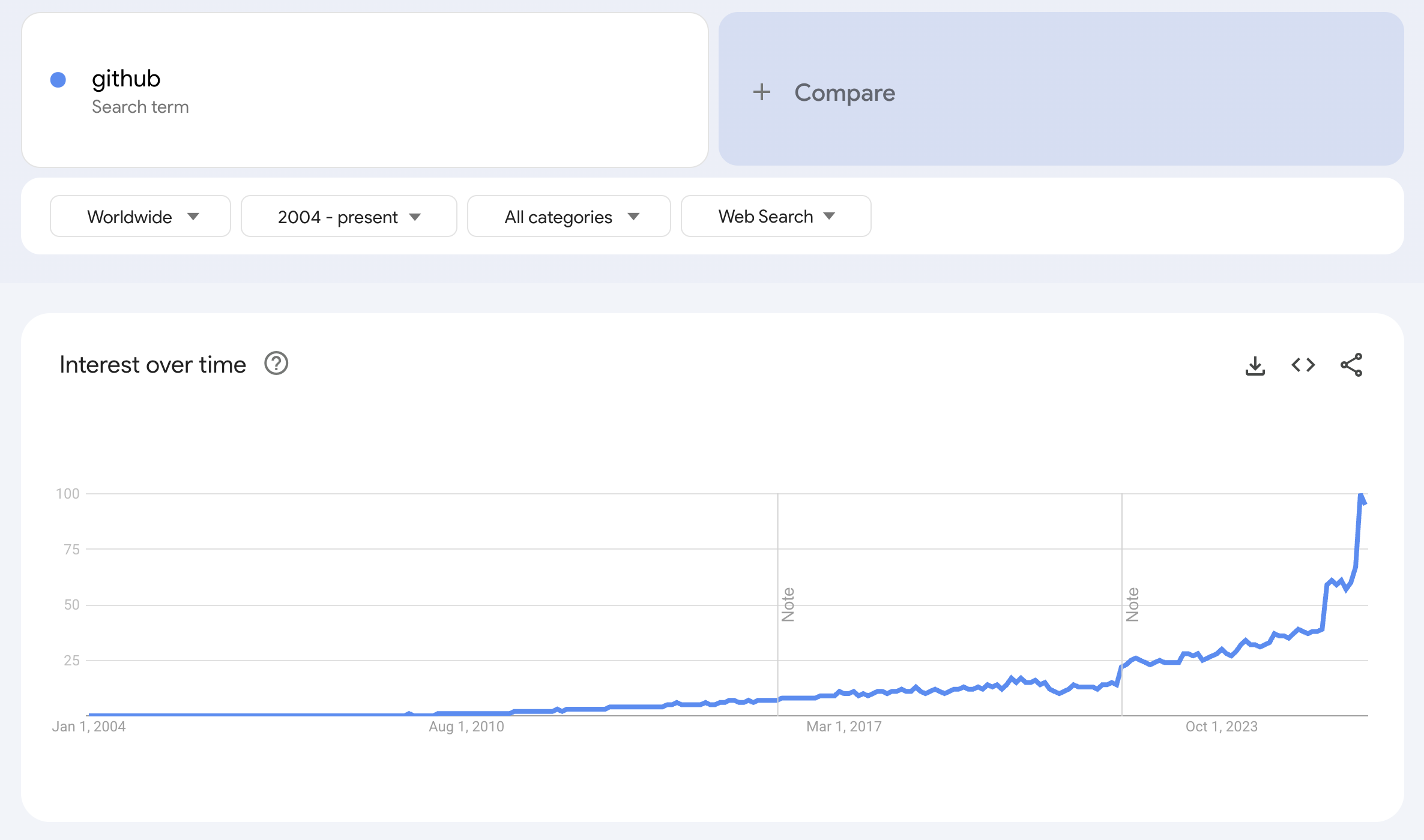Click the Search term subtitle under github
Image resolution: width=1424 pixels, height=840 pixels.
pyautogui.click(x=140, y=107)
